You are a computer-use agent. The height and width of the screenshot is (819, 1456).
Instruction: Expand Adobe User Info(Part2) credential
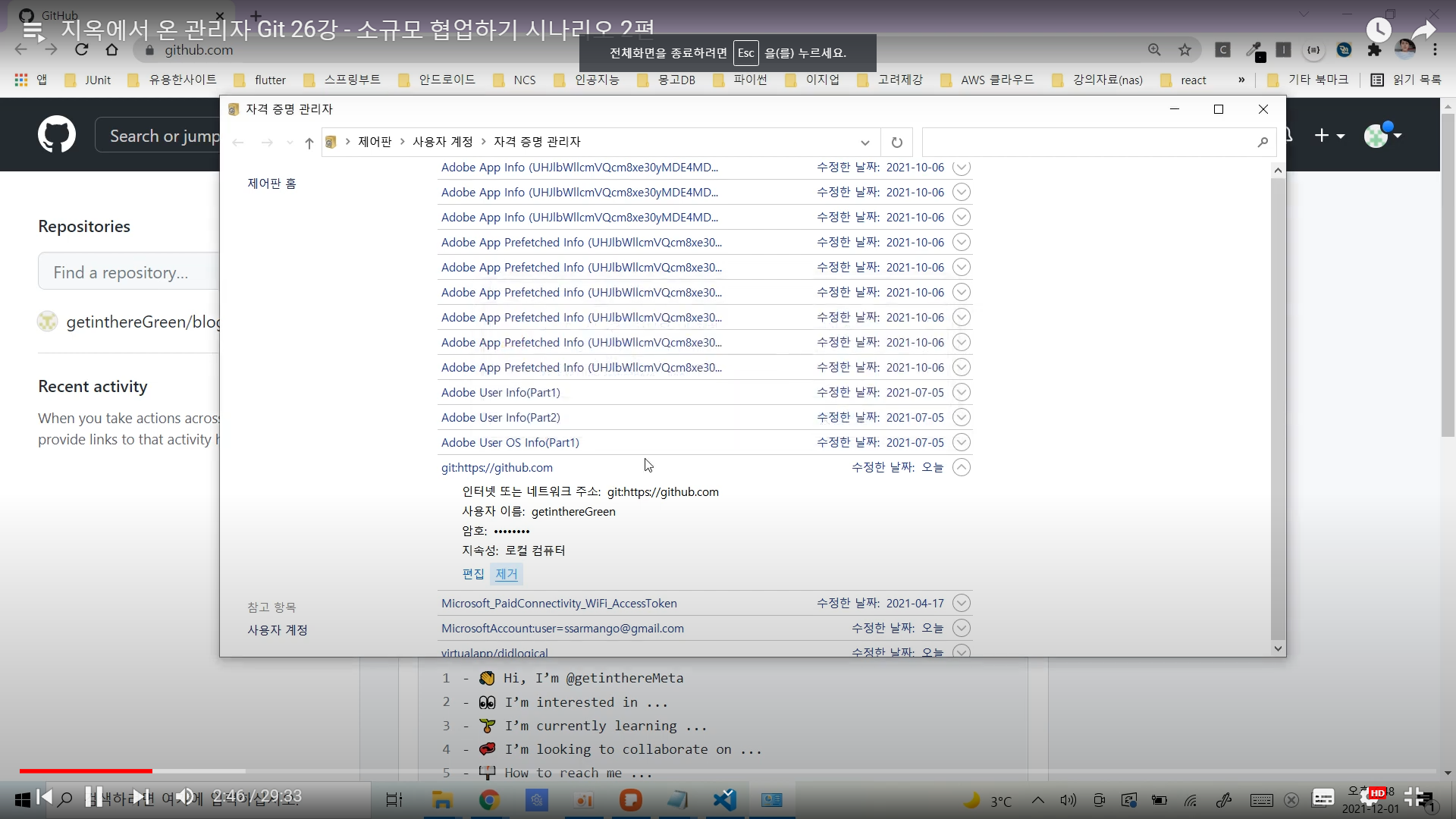coord(961,417)
